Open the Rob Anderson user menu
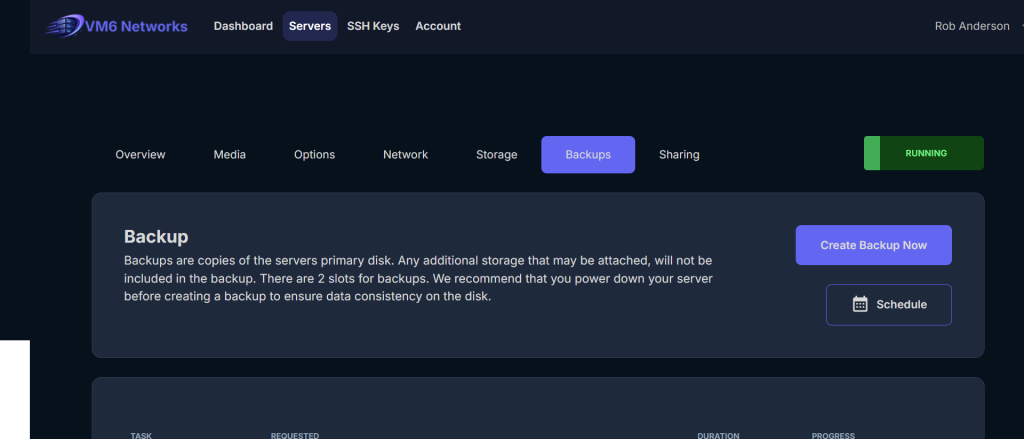The image size is (1024, 439). [x=971, y=26]
